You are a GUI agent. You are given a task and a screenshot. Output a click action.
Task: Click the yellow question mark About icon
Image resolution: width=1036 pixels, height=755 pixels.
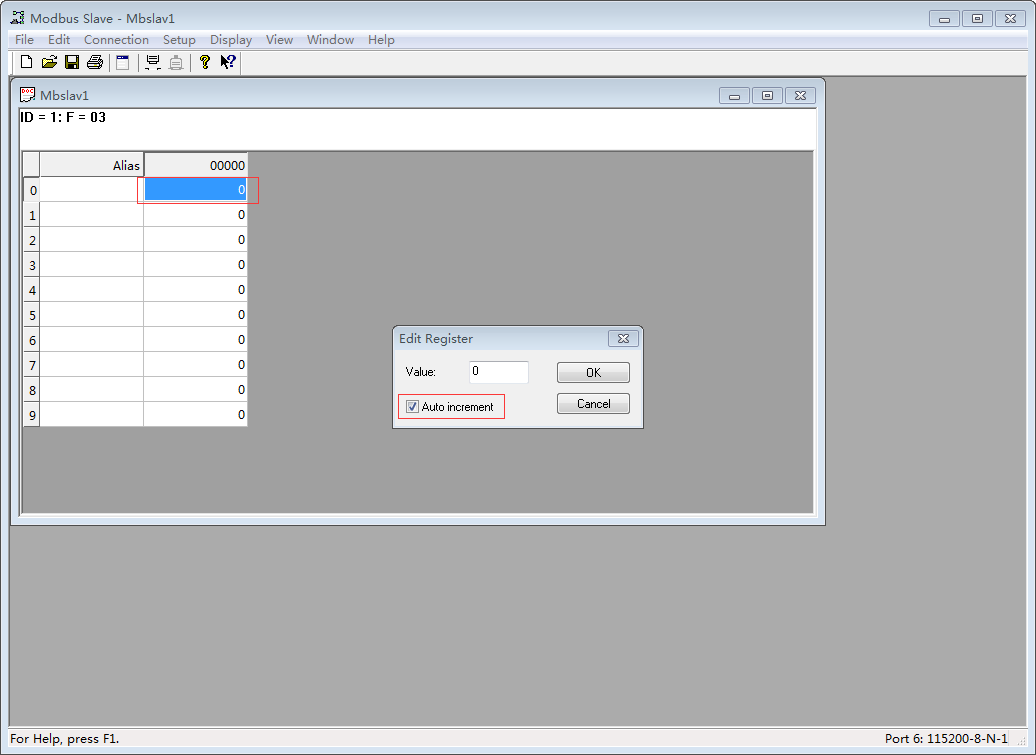205,62
